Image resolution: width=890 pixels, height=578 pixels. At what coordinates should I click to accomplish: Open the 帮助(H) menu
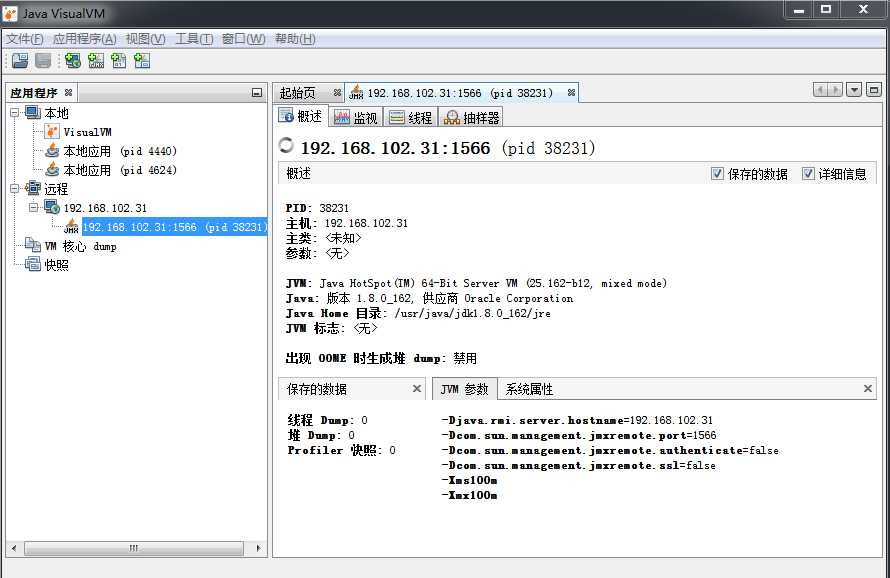click(x=295, y=39)
